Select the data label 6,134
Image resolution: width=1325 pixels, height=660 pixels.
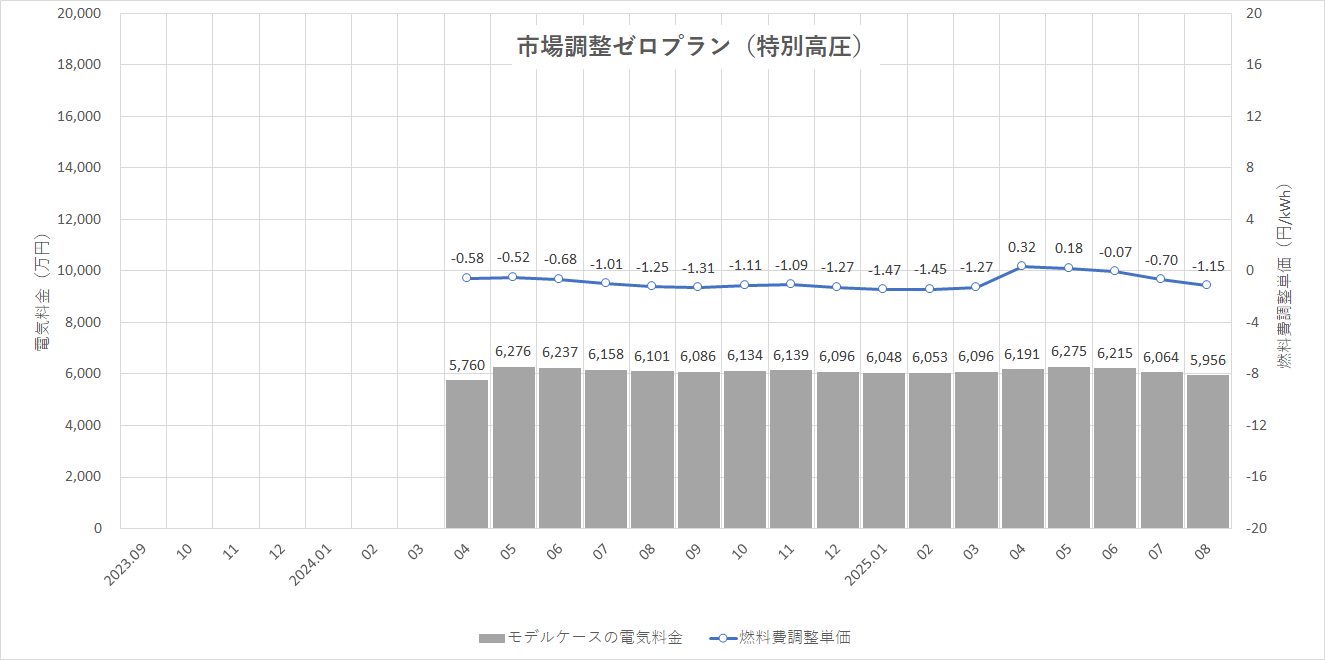pyautogui.click(x=744, y=356)
